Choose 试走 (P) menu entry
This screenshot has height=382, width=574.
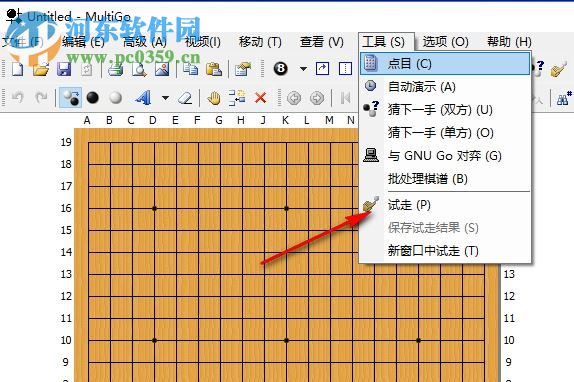[445, 205]
